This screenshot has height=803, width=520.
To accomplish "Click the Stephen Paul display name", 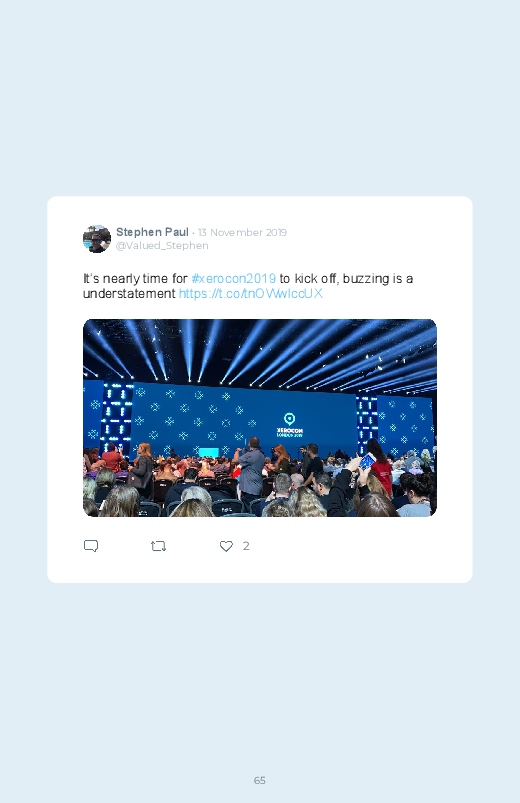I will (152, 232).
